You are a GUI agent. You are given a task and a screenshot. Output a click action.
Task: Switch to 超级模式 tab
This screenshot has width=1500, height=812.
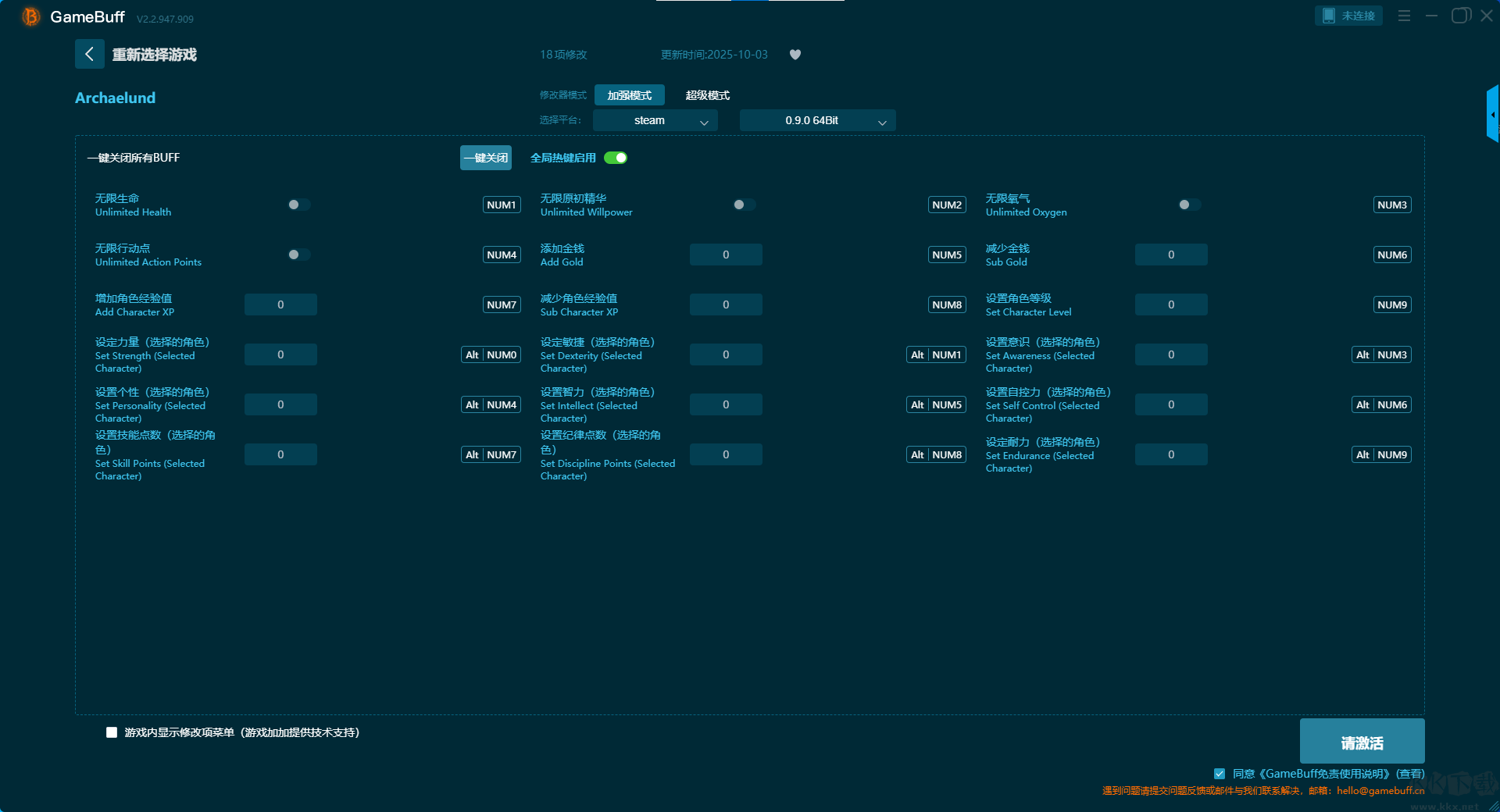coord(707,95)
